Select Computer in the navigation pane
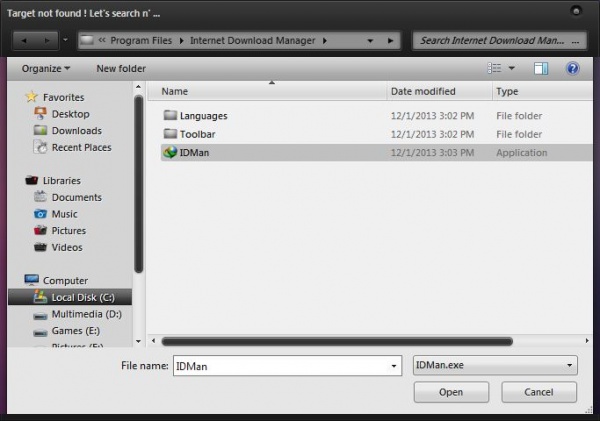Image resolution: width=600 pixels, height=421 pixels. coord(65,281)
